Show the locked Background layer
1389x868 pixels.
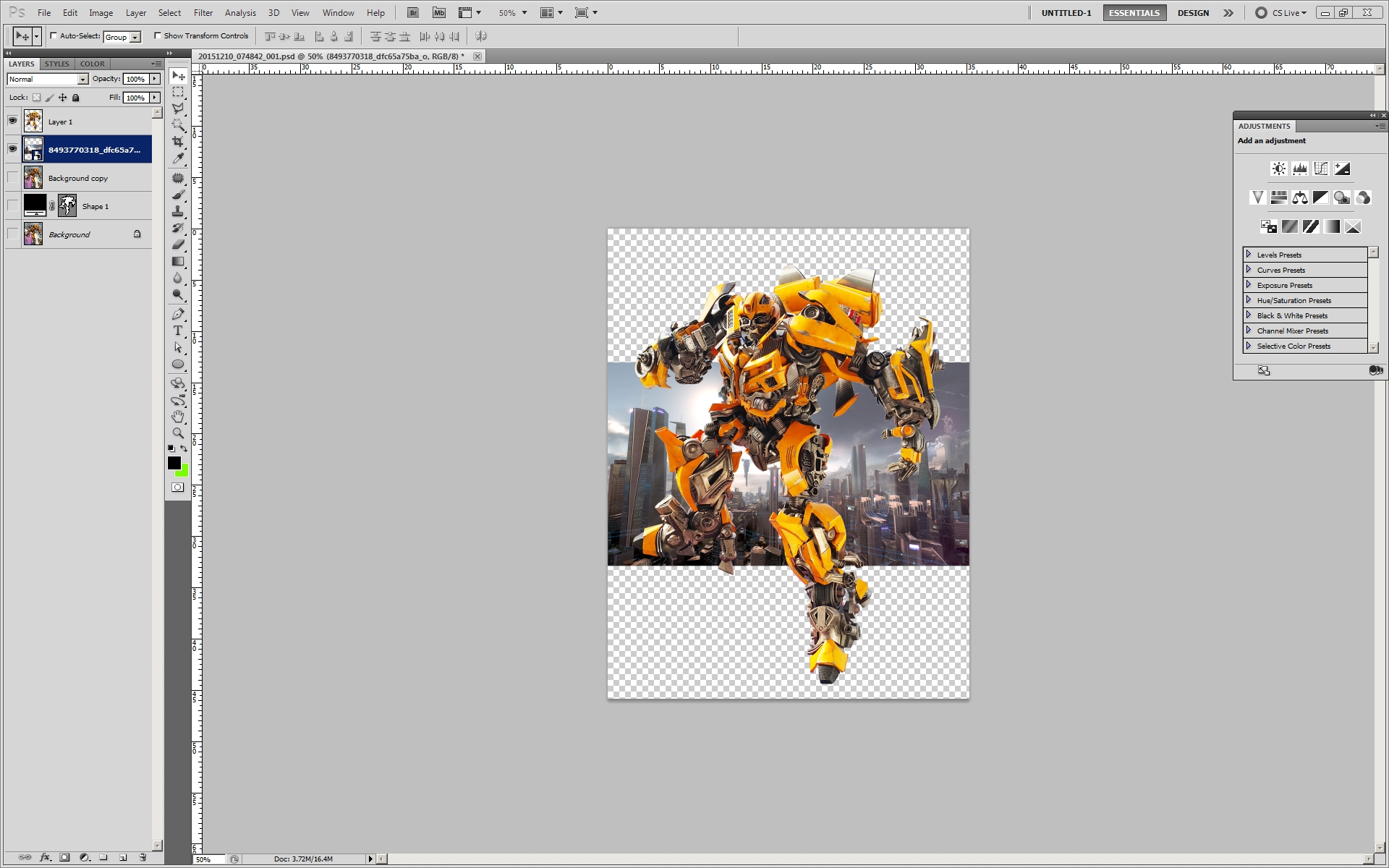pos(12,234)
